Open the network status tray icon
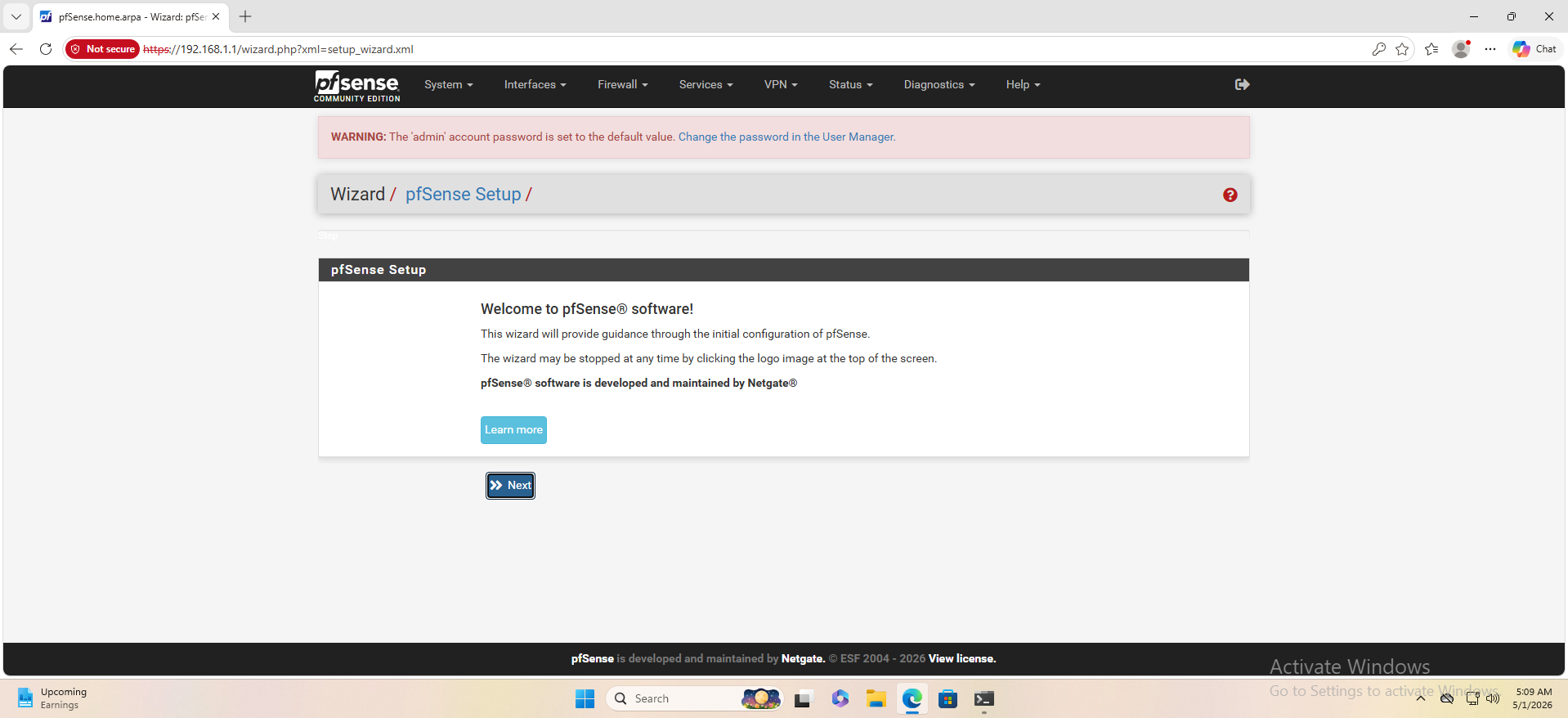The image size is (1568, 718). tap(1472, 698)
